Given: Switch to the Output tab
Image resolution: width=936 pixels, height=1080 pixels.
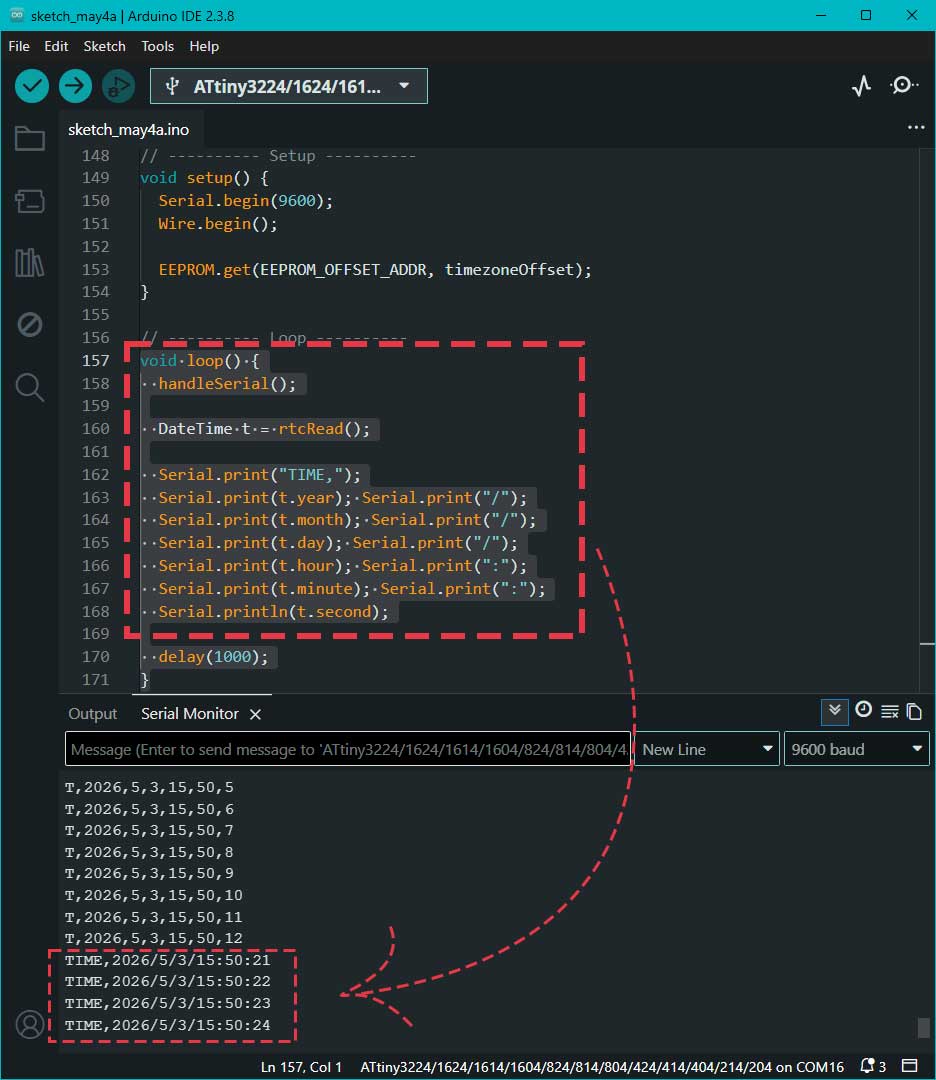Looking at the screenshot, I should point(92,714).
